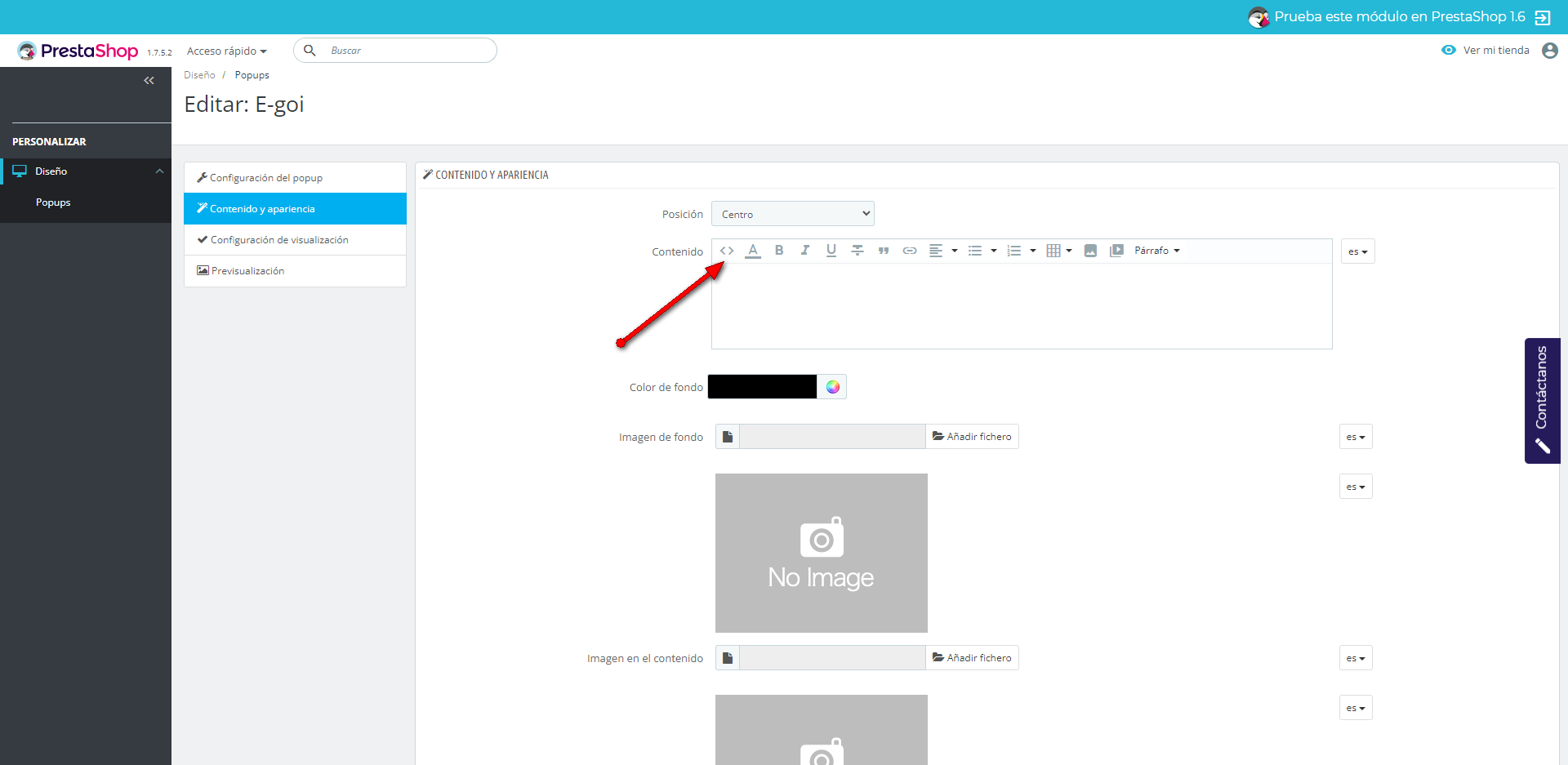The height and width of the screenshot is (765, 1568).
Task: Expand the Acceso rápido menu
Action: pyautogui.click(x=226, y=51)
